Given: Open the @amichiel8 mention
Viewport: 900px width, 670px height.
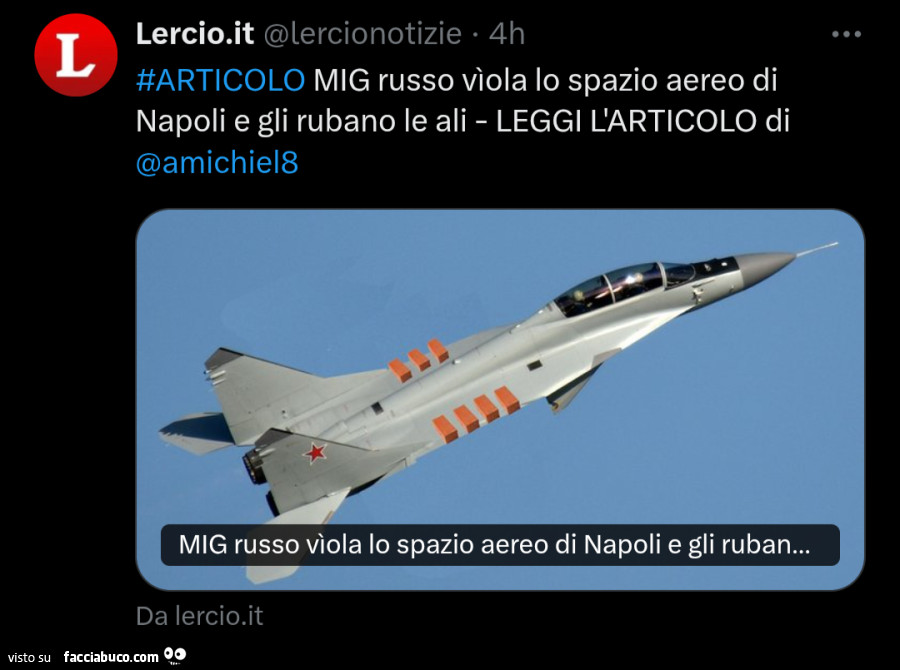Looking at the screenshot, I should tap(217, 163).
